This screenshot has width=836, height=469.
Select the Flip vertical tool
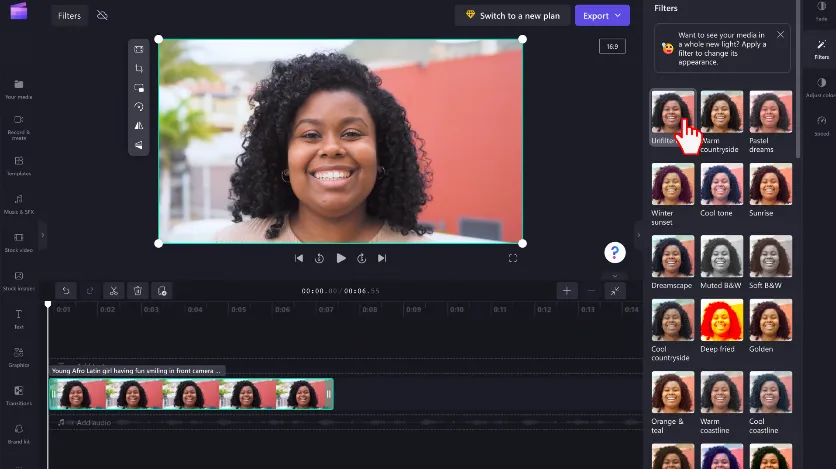[x=139, y=145]
